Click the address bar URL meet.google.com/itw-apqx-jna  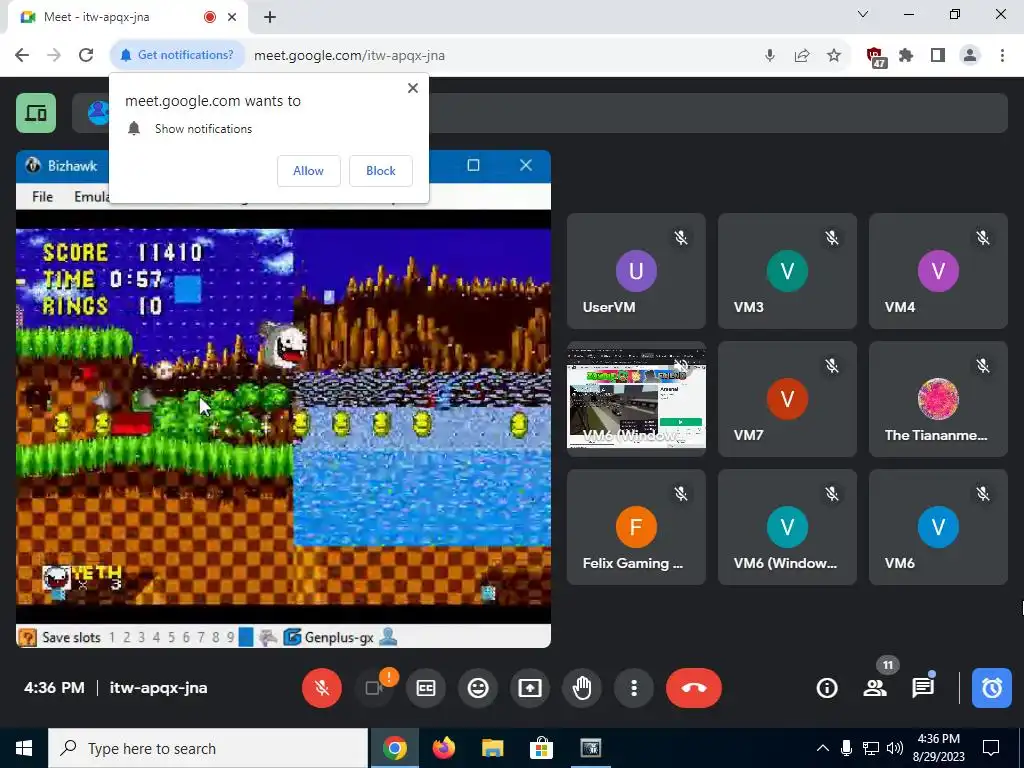tap(349, 56)
